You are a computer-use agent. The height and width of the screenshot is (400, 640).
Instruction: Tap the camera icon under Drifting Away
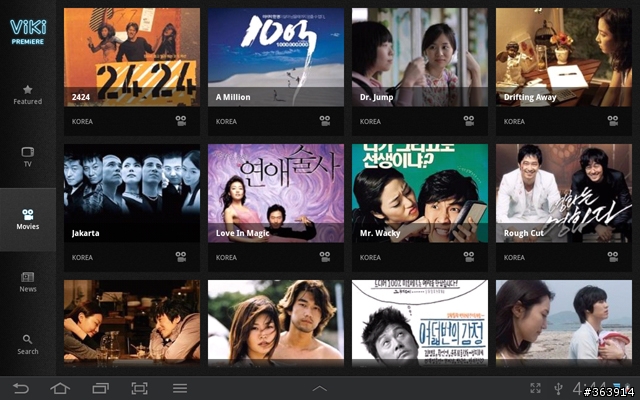pyautogui.click(x=613, y=121)
